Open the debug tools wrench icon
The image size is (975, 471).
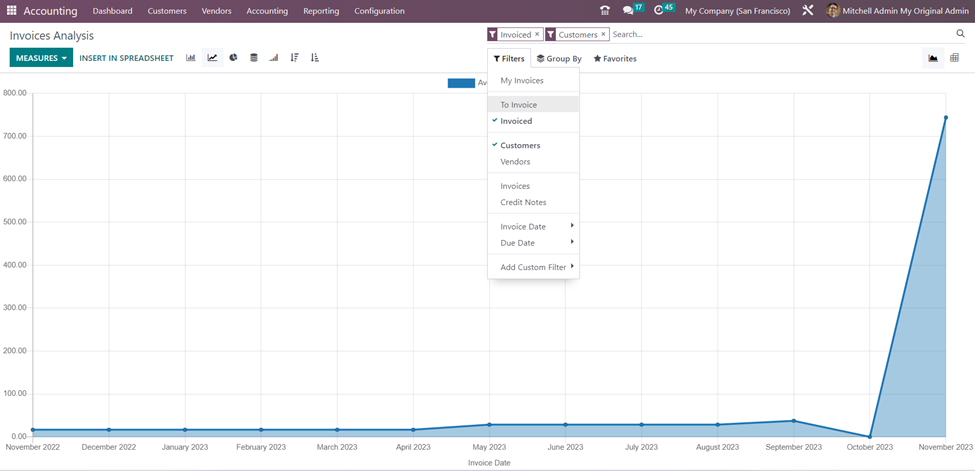tap(807, 11)
